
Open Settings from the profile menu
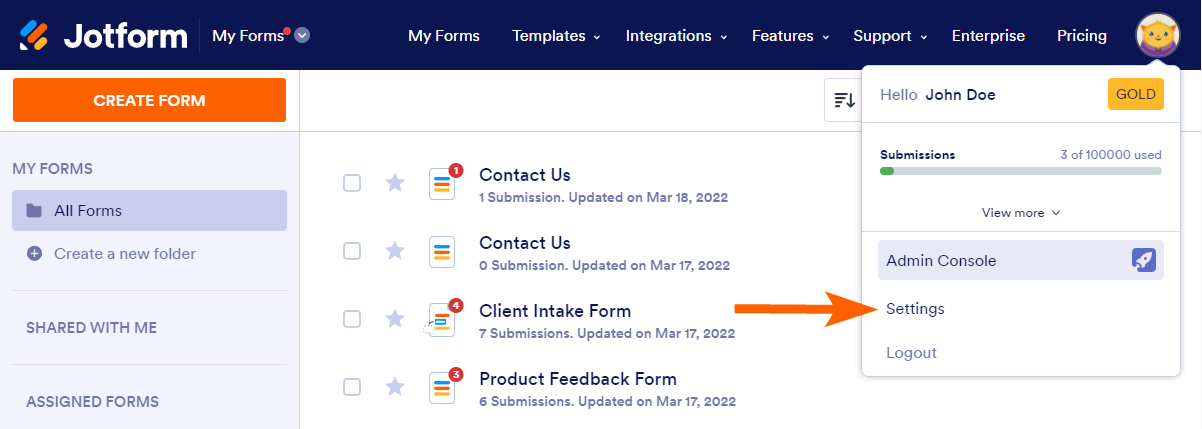(x=915, y=309)
